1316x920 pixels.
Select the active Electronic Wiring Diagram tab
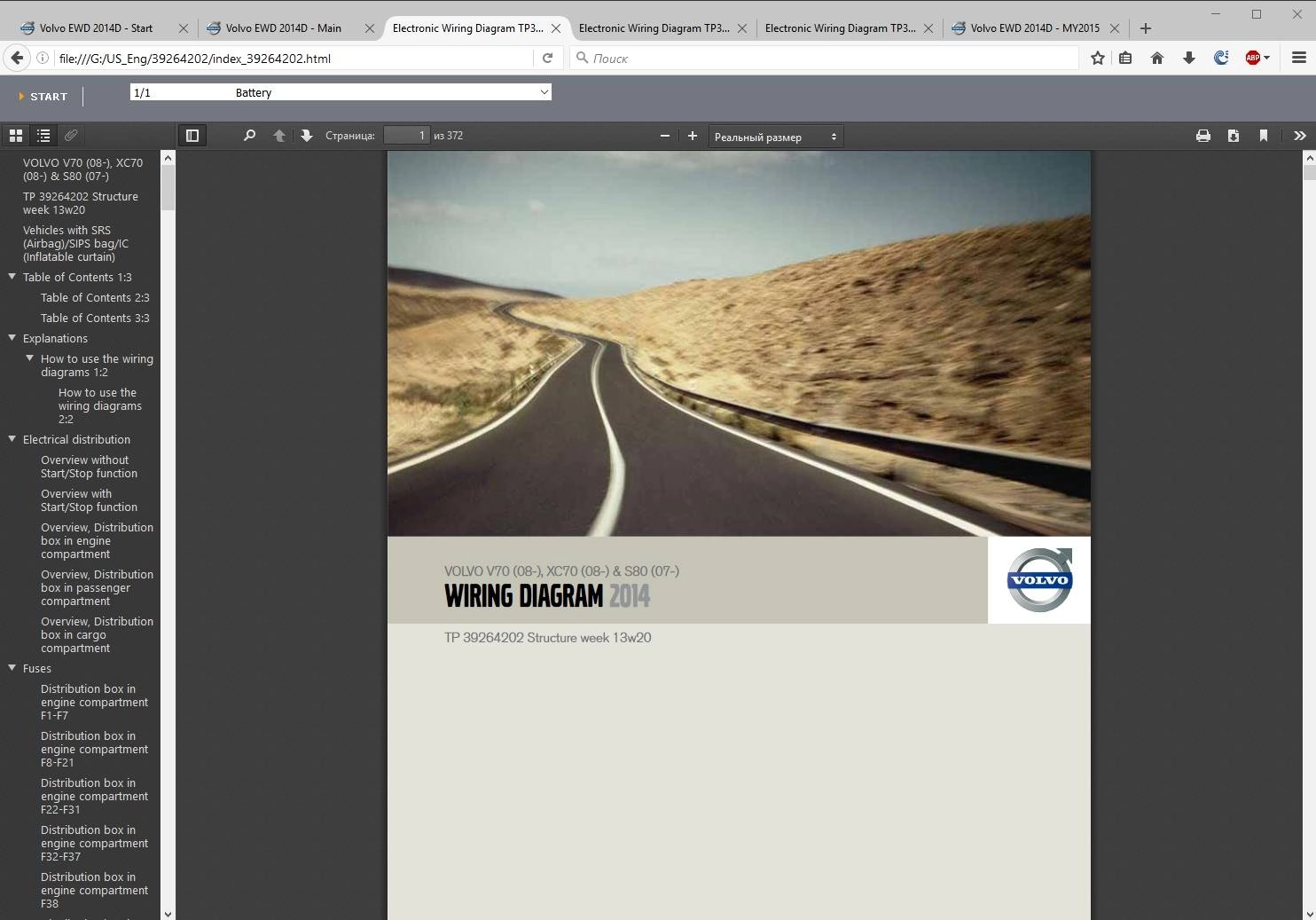pos(467,28)
